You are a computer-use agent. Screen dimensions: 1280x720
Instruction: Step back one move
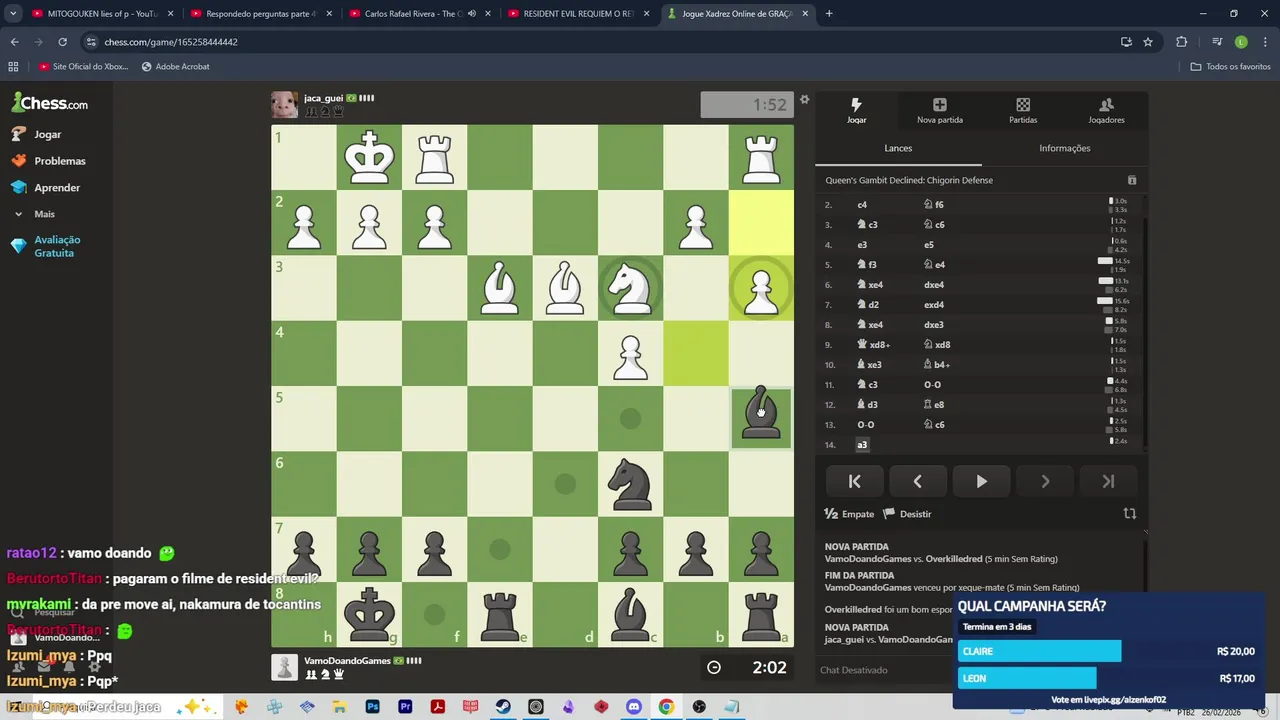click(x=917, y=481)
